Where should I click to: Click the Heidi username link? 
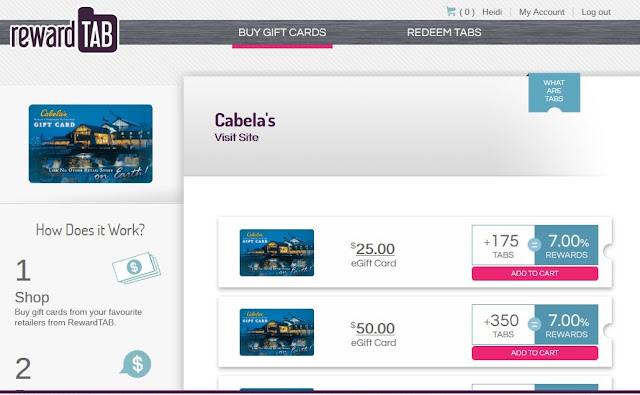click(x=492, y=12)
